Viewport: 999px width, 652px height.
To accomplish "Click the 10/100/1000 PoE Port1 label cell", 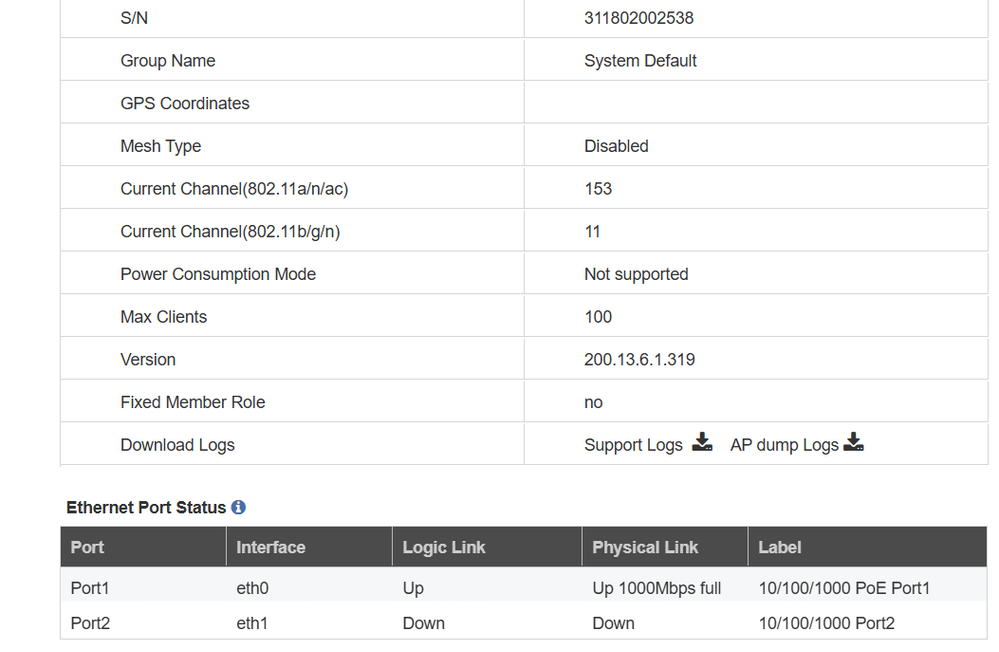I will [844, 588].
